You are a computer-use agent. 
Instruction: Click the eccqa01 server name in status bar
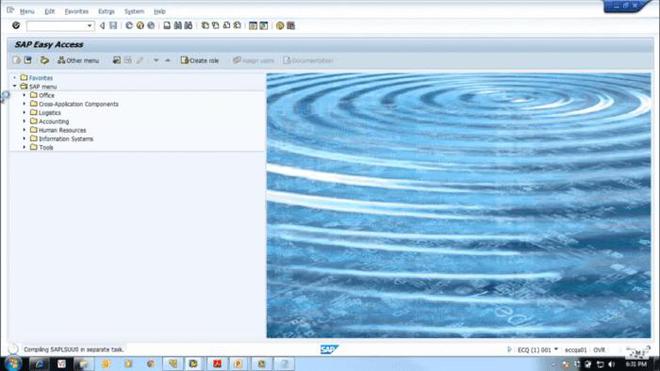point(575,350)
